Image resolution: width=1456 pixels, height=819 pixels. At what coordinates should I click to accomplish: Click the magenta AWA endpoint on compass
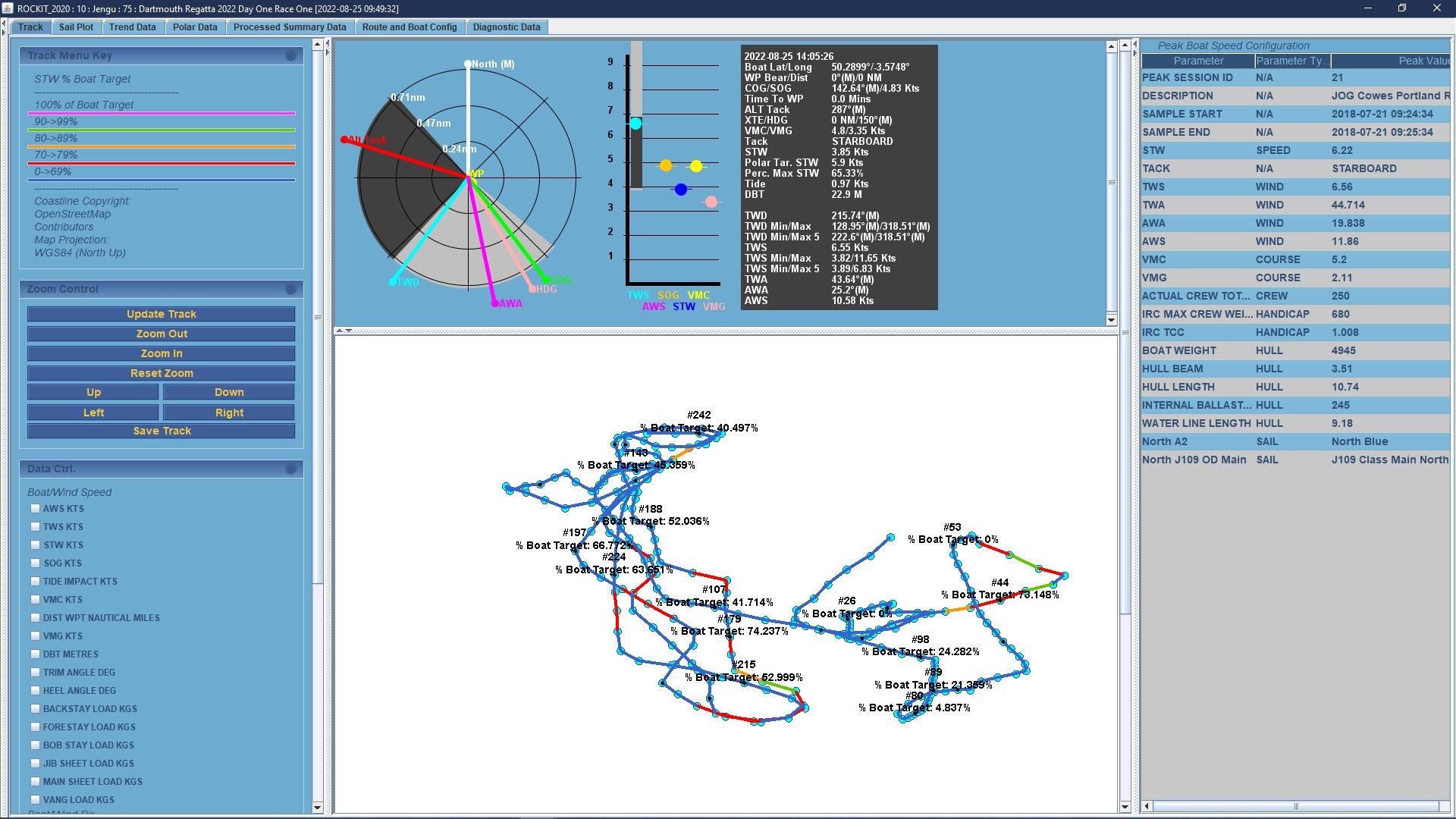495,304
